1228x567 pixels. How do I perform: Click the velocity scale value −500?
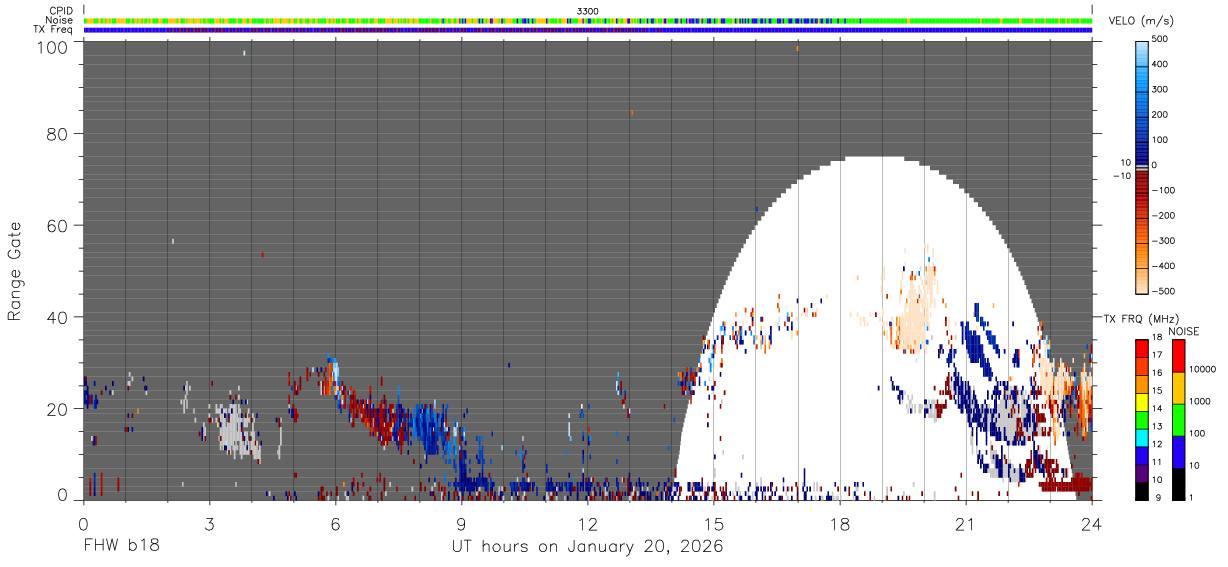[1162, 292]
